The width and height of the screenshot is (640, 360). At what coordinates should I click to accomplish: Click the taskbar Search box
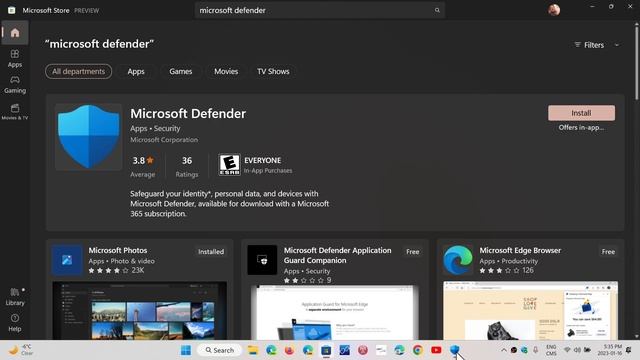point(219,350)
